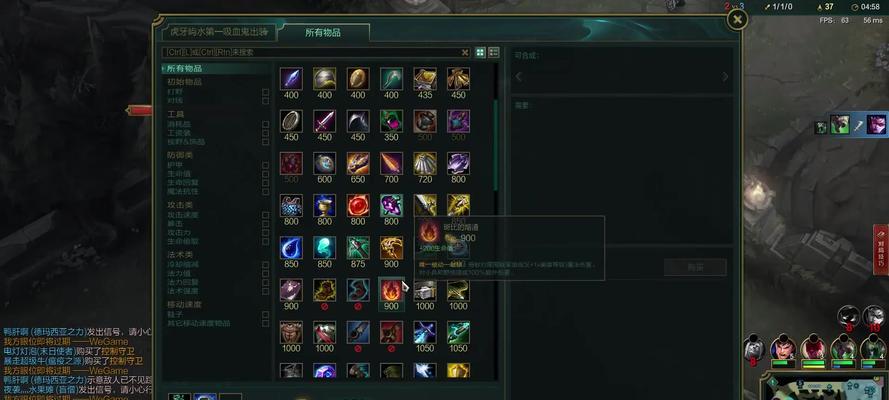Select the flame item priced 900
This screenshot has height=400, width=889.
(391, 290)
